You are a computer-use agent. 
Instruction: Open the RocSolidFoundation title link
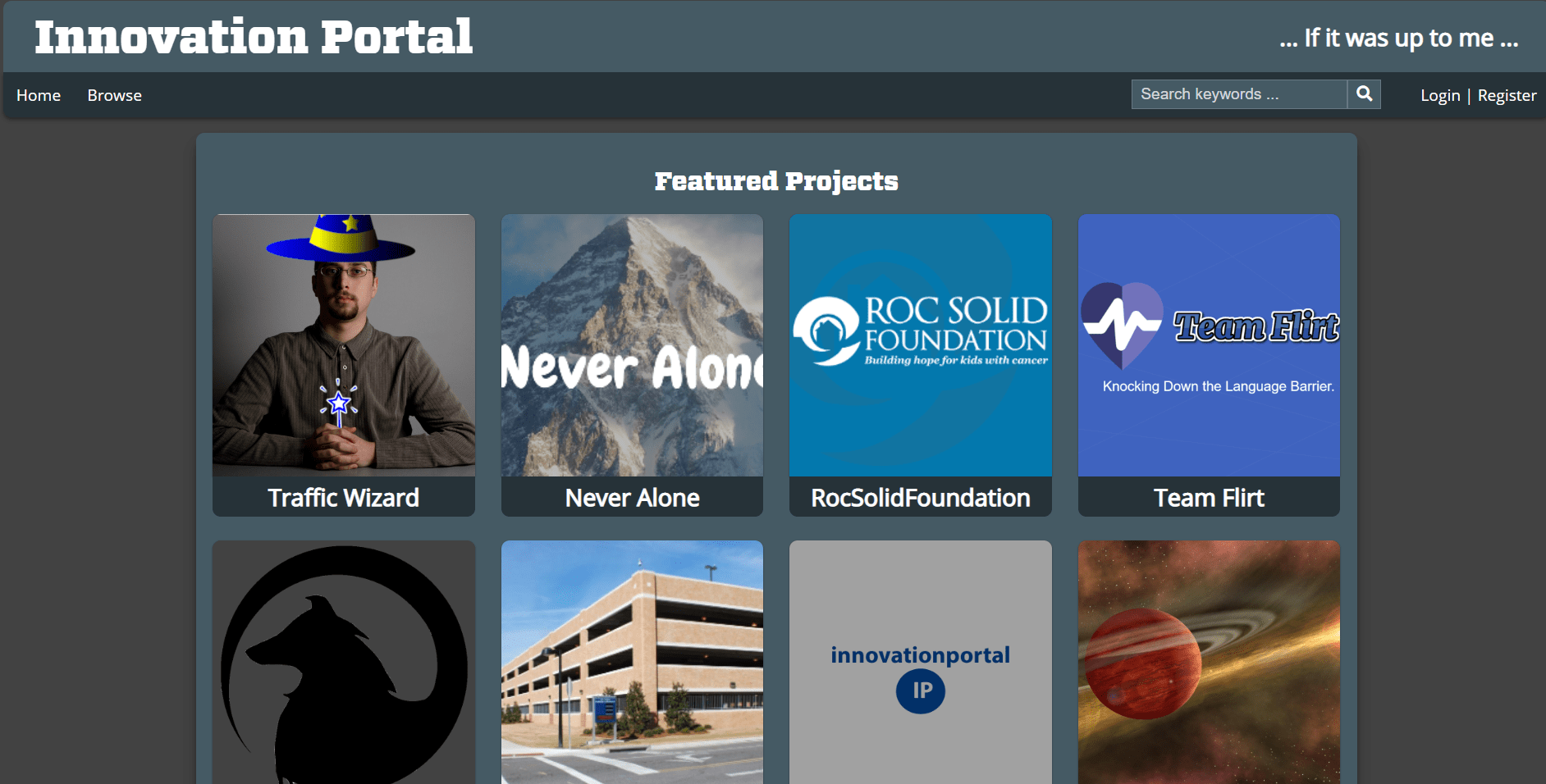[x=921, y=498]
